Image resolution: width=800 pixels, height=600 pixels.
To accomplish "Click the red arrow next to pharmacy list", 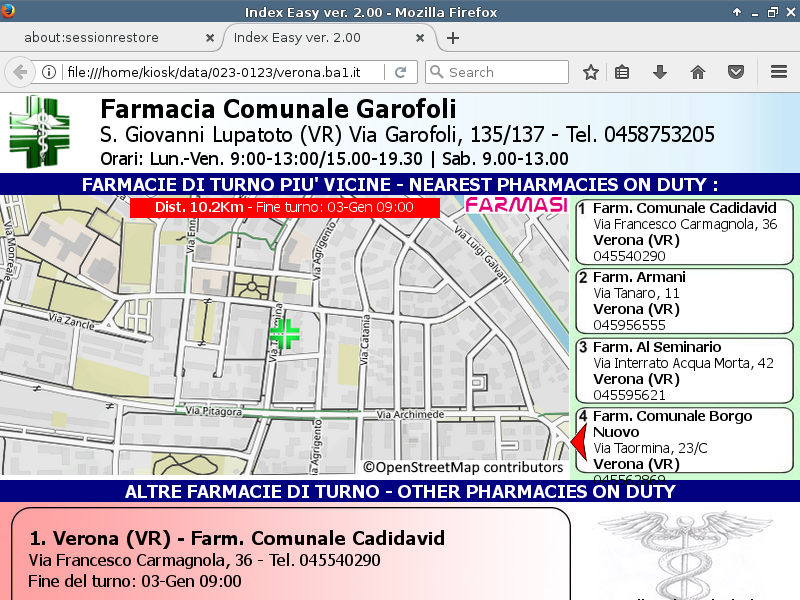I will click(577, 441).
